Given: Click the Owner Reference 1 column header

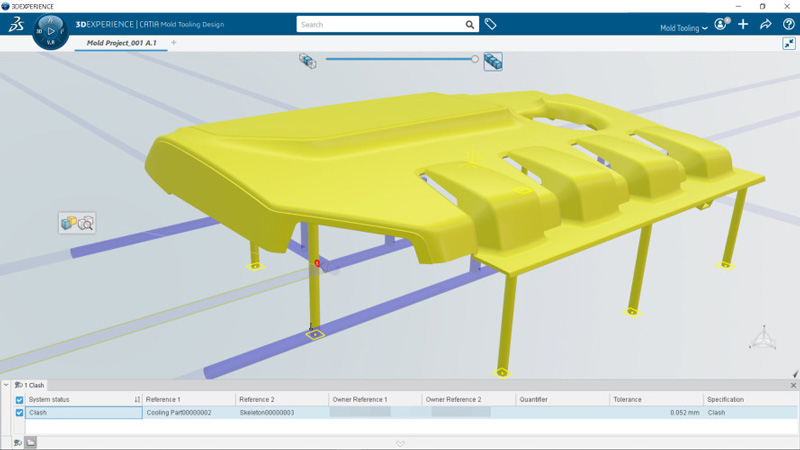Looking at the screenshot, I should click(x=376, y=399).
